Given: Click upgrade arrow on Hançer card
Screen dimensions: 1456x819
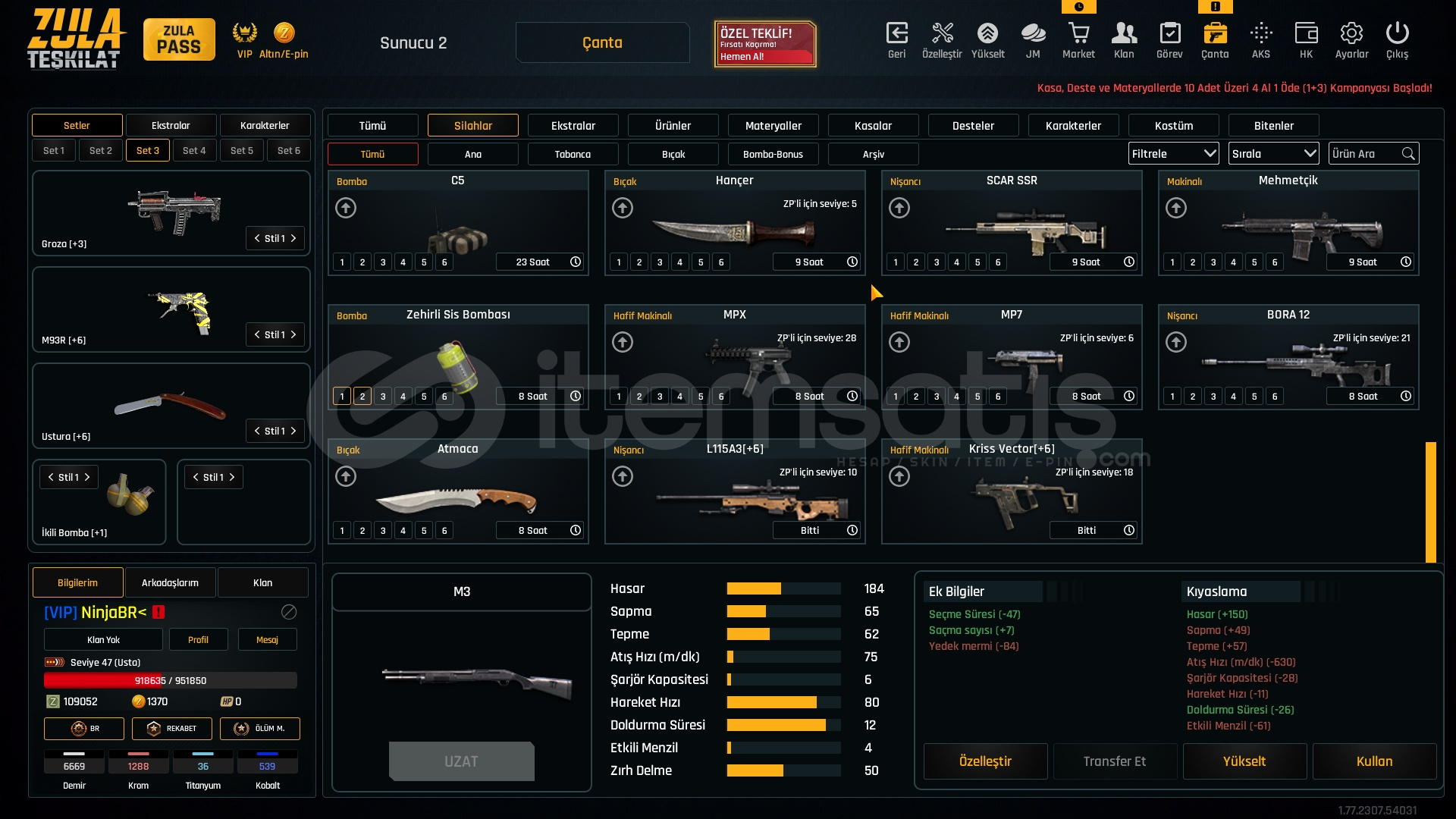Looking at the screenshot, I should tap(623, 208).
